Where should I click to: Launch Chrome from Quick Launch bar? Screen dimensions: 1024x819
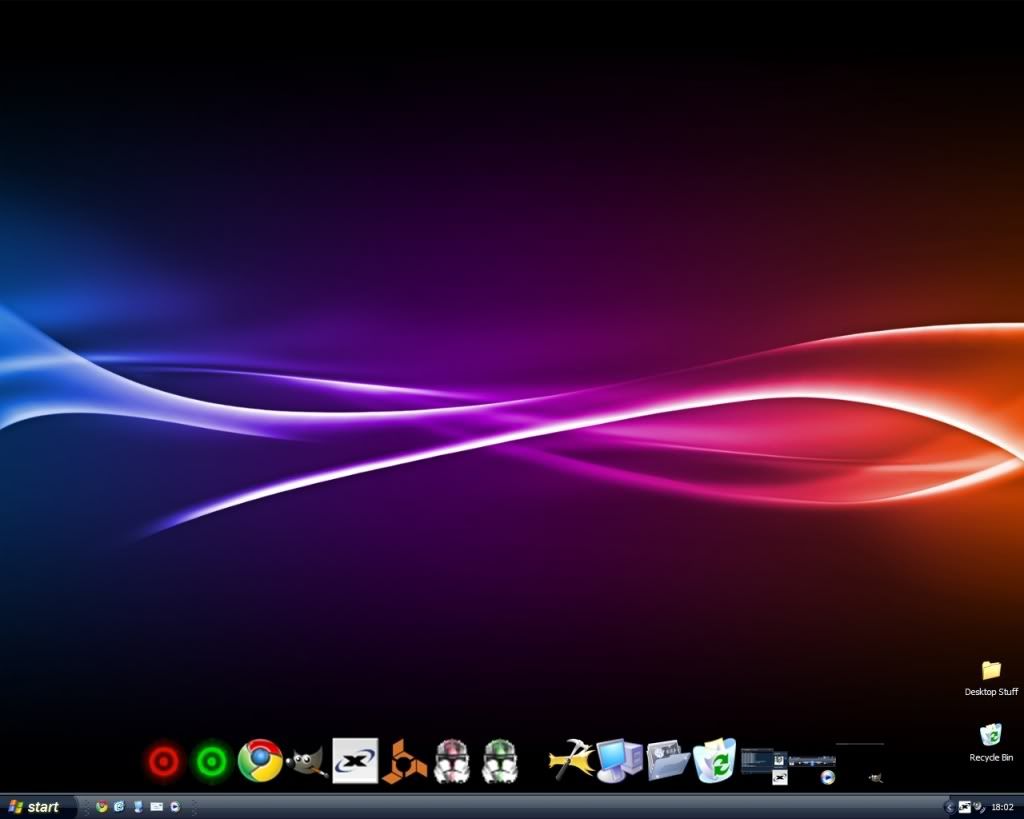(102, 807)
